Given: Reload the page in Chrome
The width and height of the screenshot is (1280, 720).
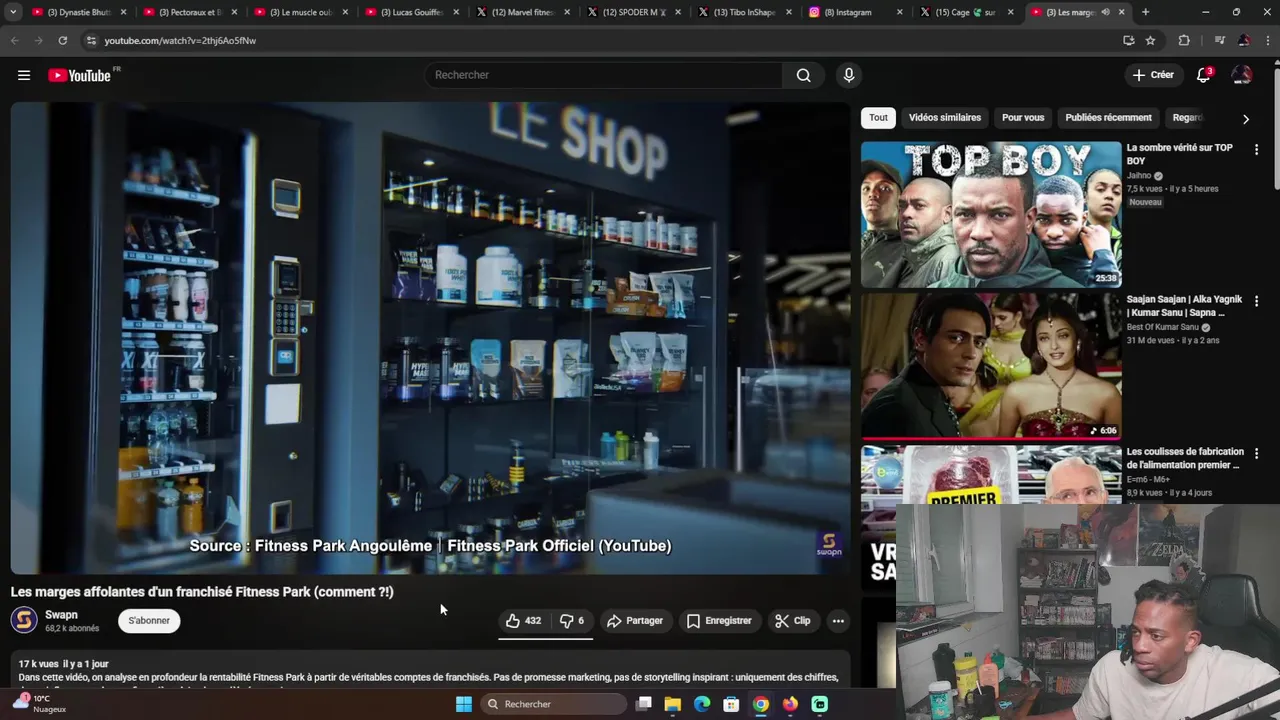Looking at the screenshot, I should pos(62,40).
